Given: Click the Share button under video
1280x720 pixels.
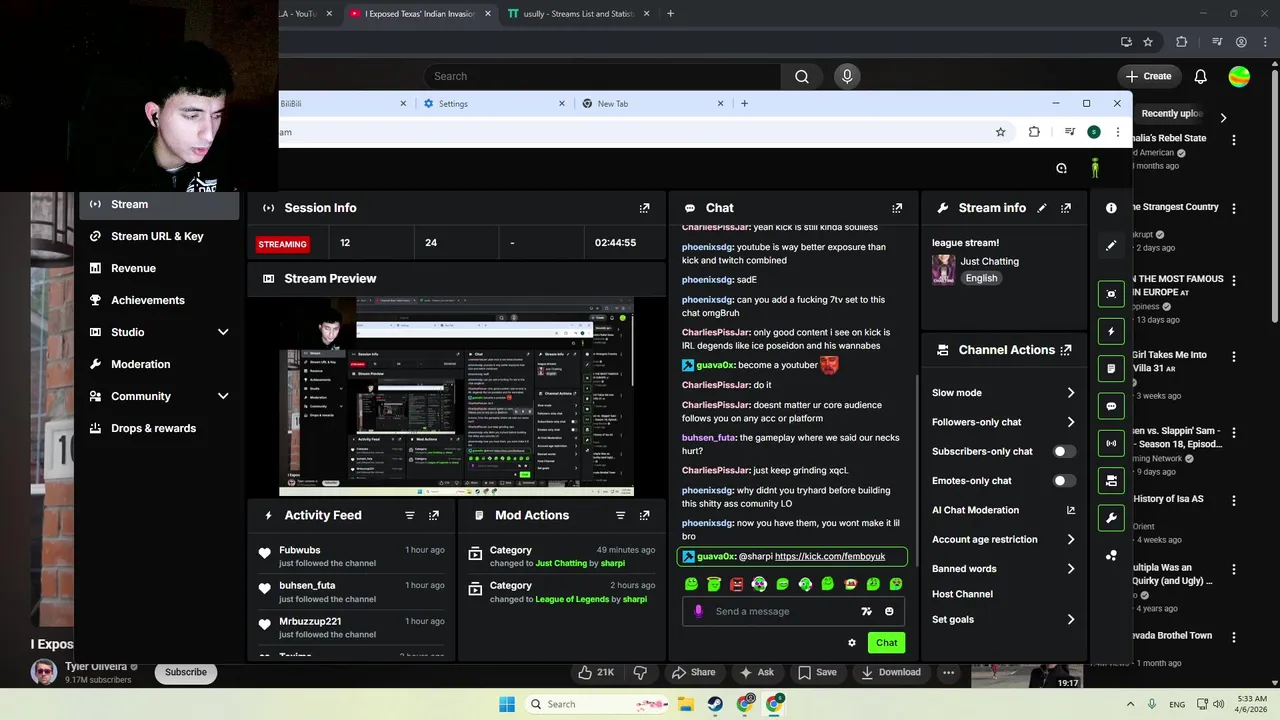Looking at the screenshot, I should [x=693, y=672].
